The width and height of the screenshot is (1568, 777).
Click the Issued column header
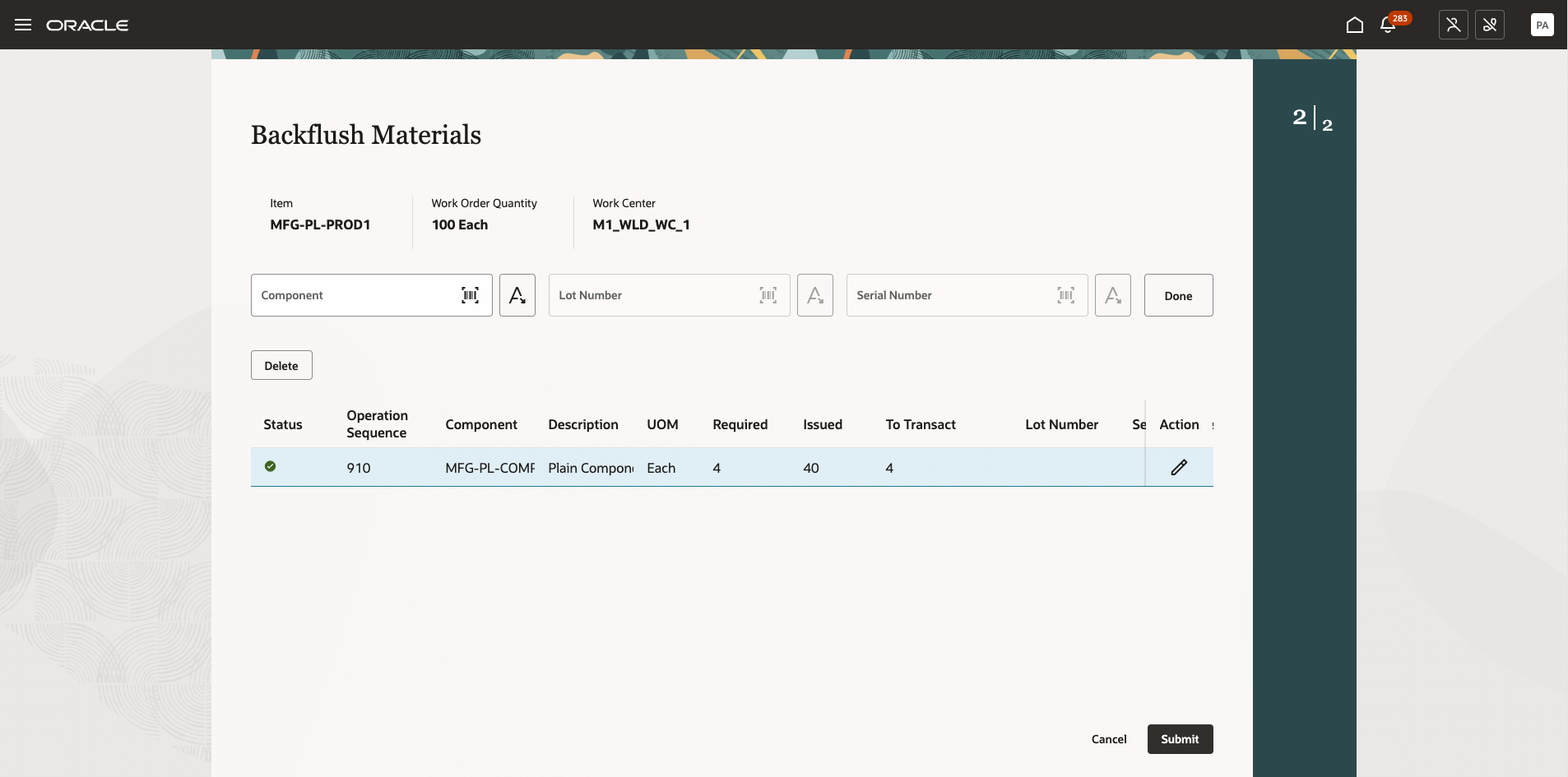click(823, 424)
